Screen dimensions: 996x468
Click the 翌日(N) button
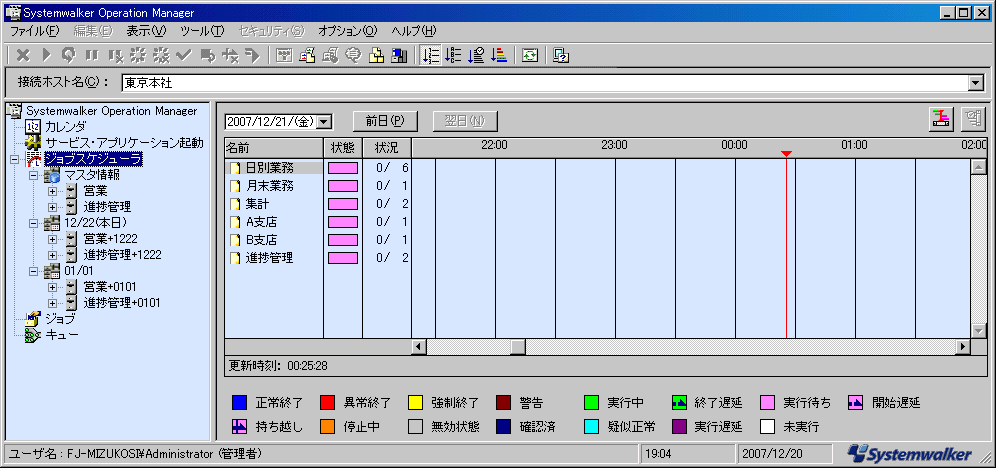pyautogui.click(x=465, y=121)
